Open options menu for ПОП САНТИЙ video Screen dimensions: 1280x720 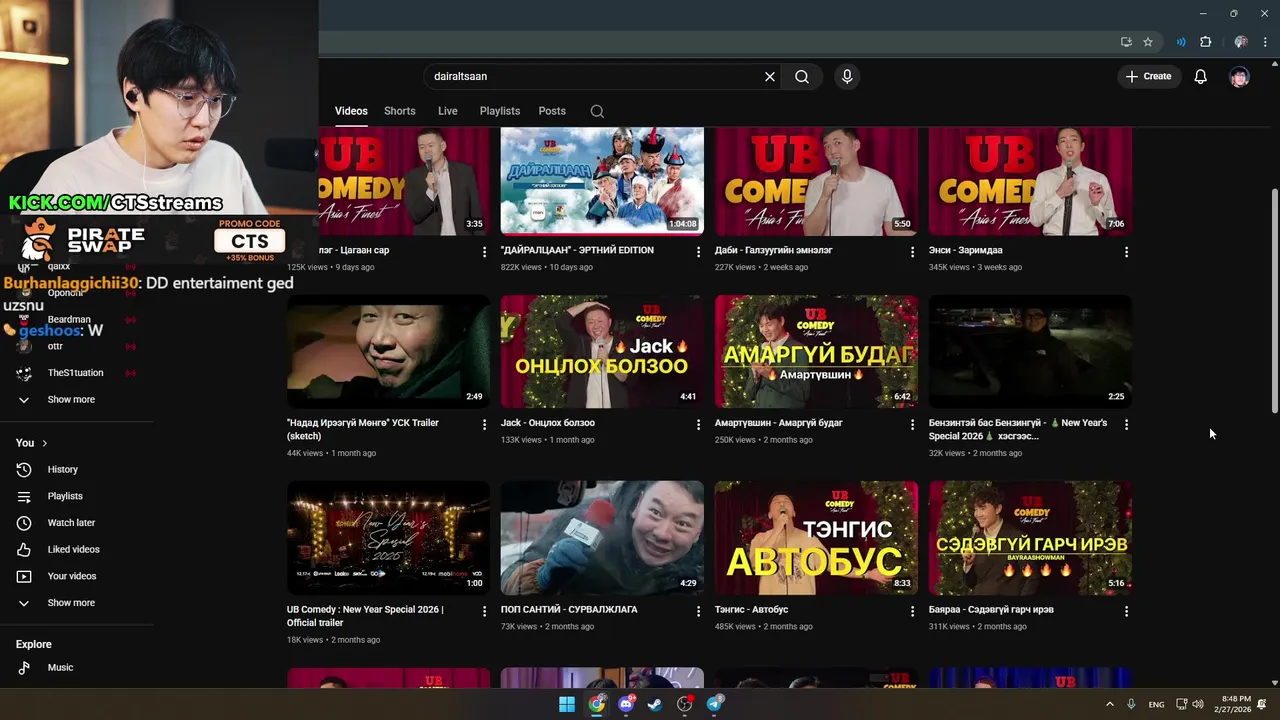699,611
